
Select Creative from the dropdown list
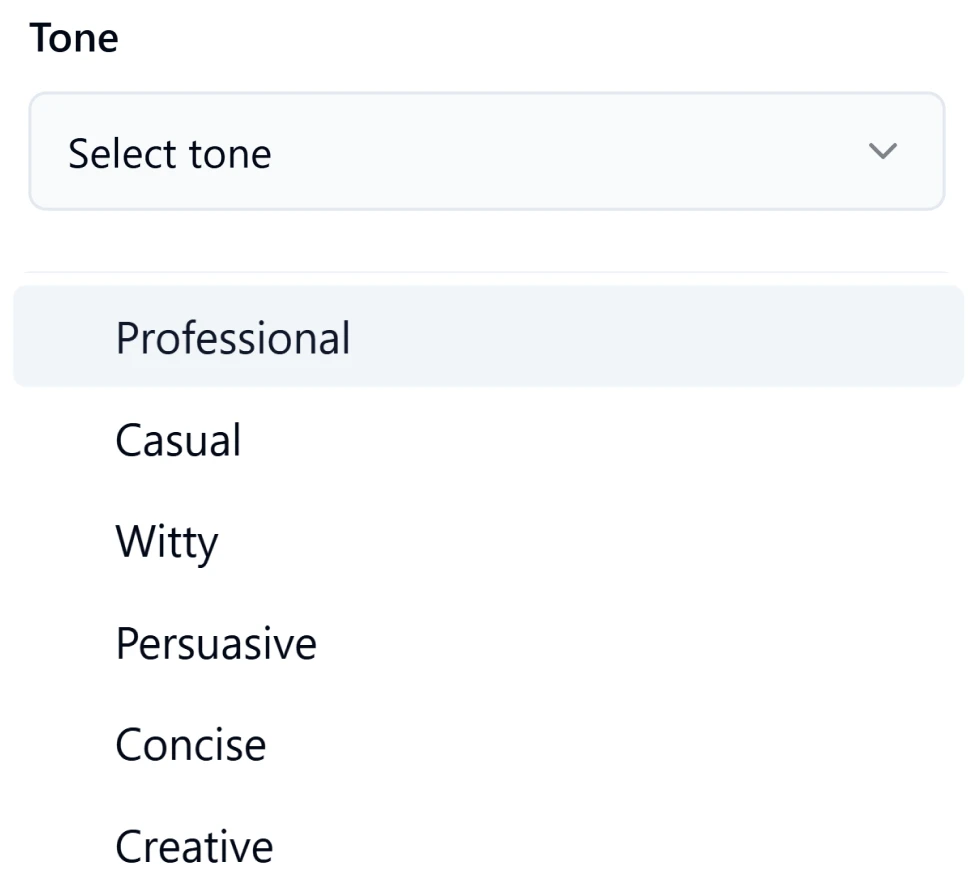[x=194, y=845]
